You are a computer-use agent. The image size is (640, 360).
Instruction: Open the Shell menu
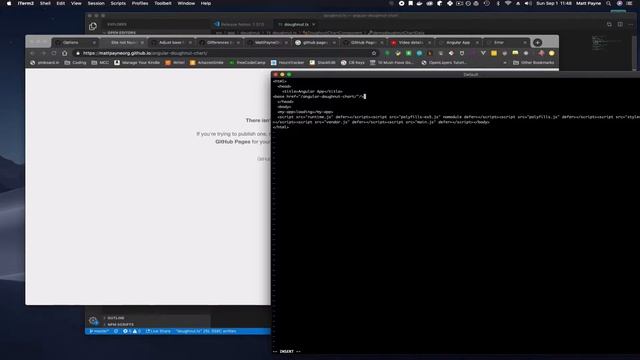(45, 3)
